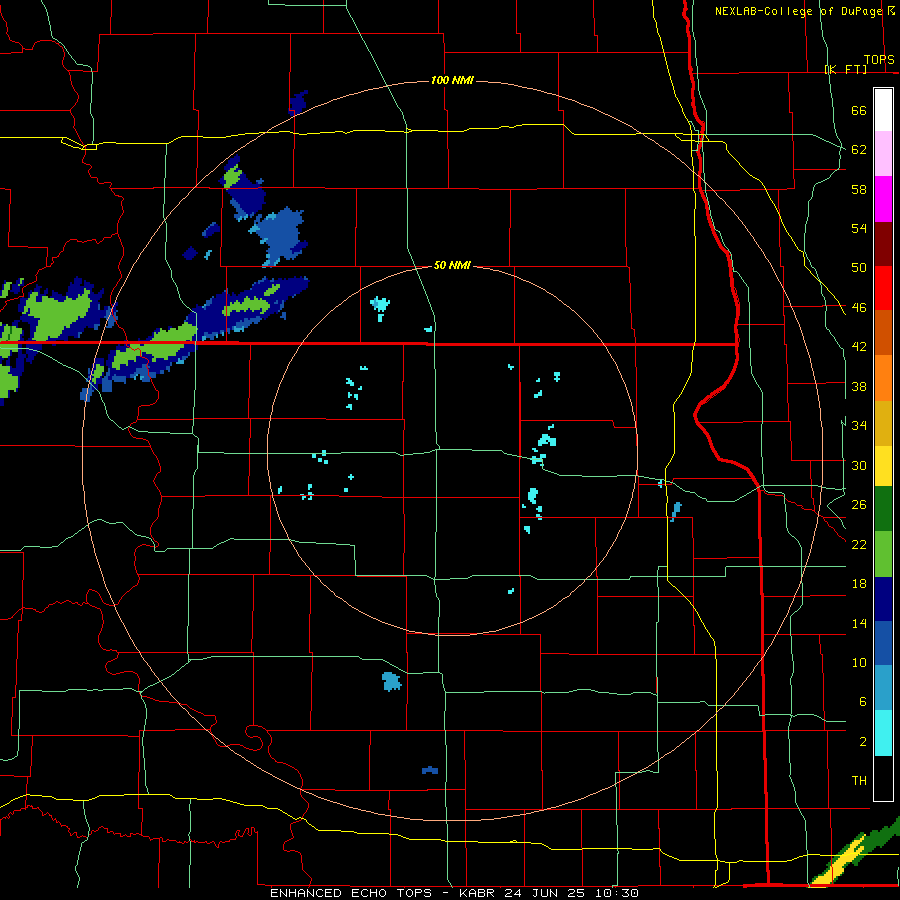Click the yellow swatch between 34 and 30
This screenshot has width=900, height=900.
pyautogui.click(x=883, y=466)
